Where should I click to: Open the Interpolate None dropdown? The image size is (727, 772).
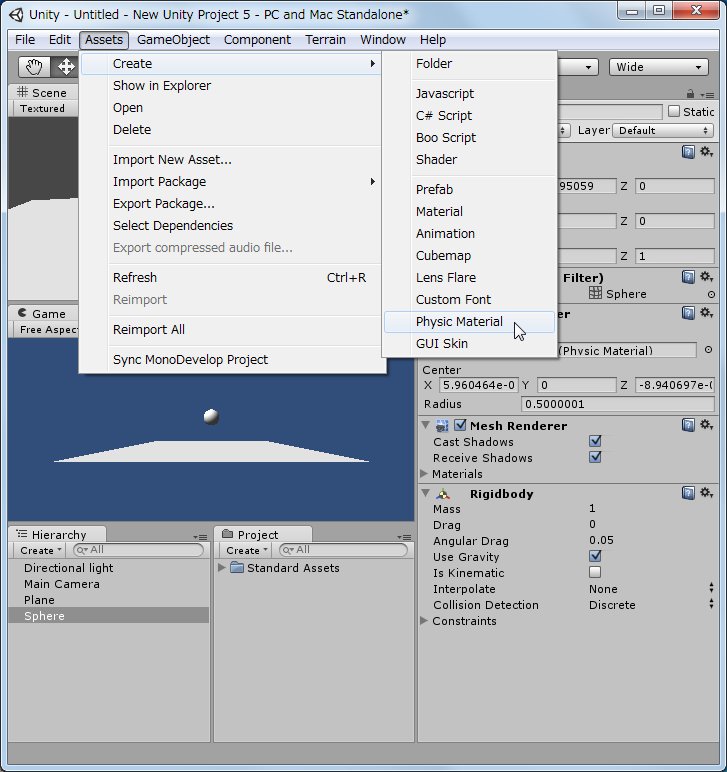[651, 589]
